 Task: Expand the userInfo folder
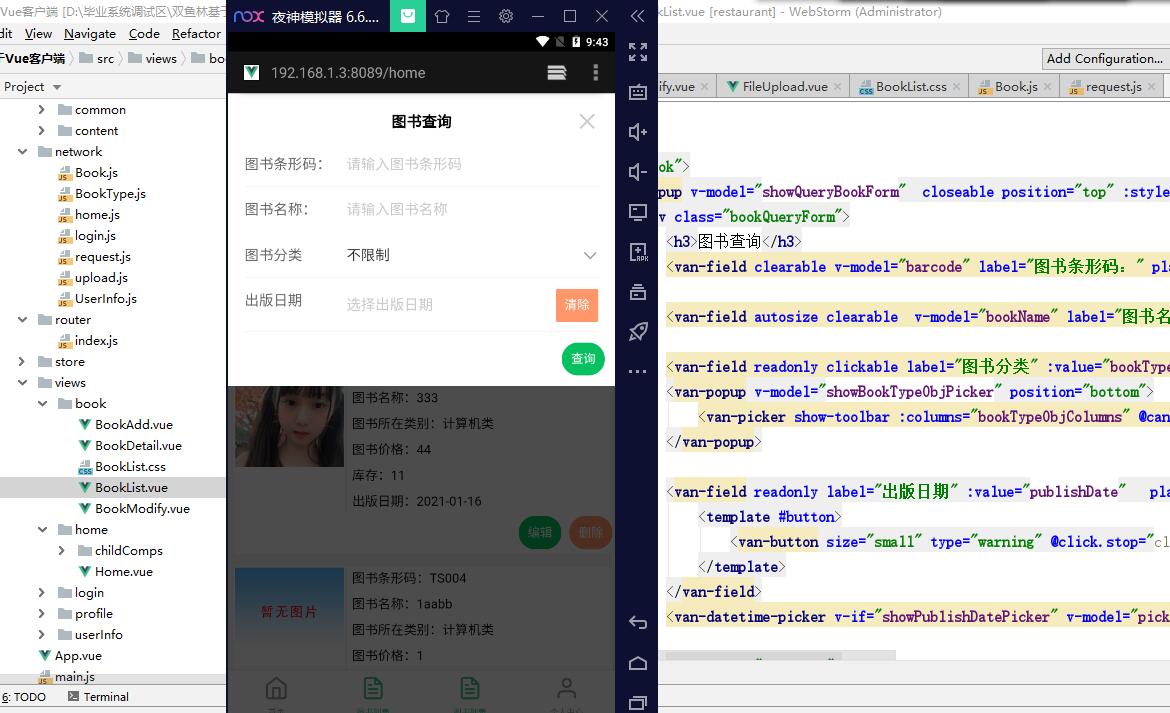pyautogui.click(x=41, y=635)
